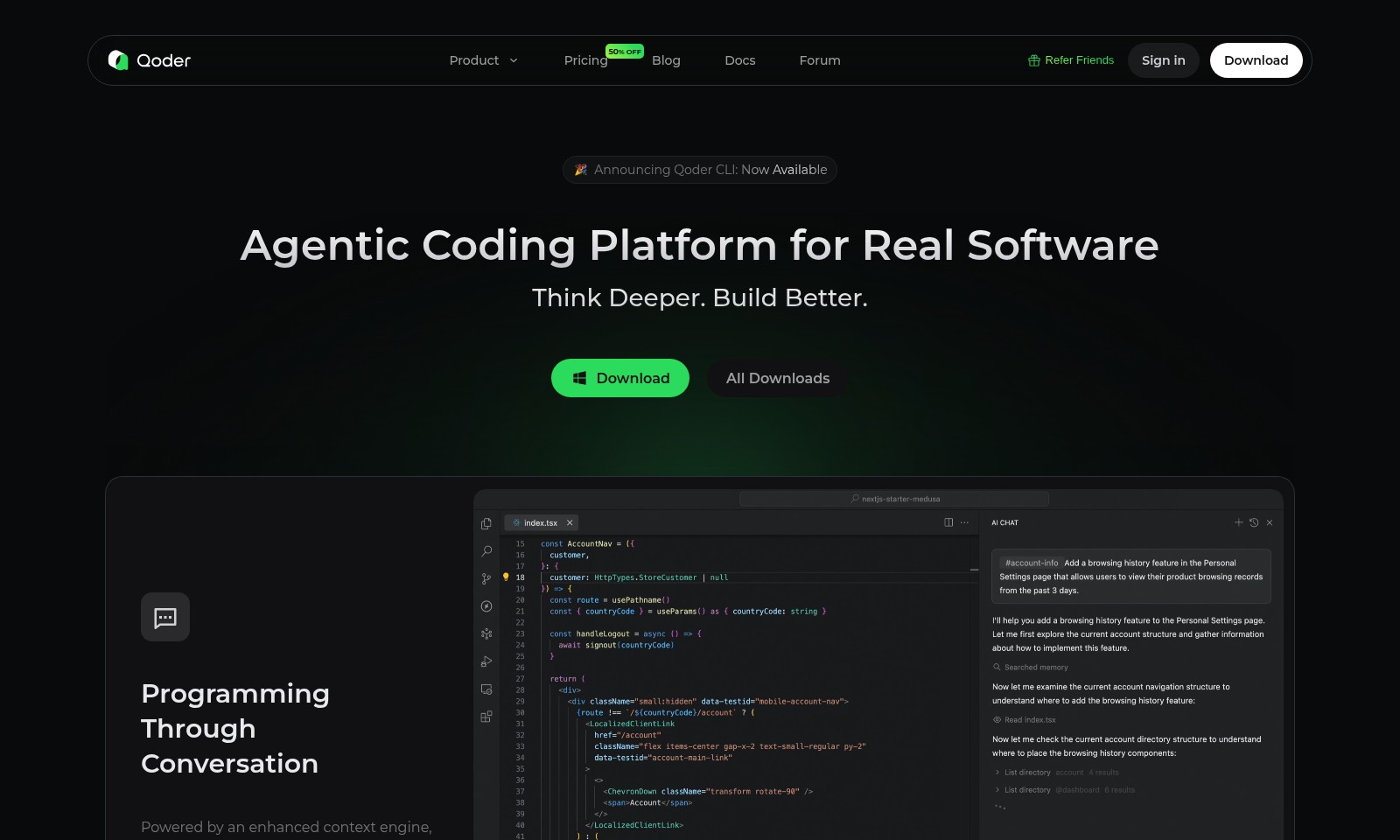Screen dimensions: 1400x840
Task: Click the Refer Friends gift link
Action: click(1071, 60)
